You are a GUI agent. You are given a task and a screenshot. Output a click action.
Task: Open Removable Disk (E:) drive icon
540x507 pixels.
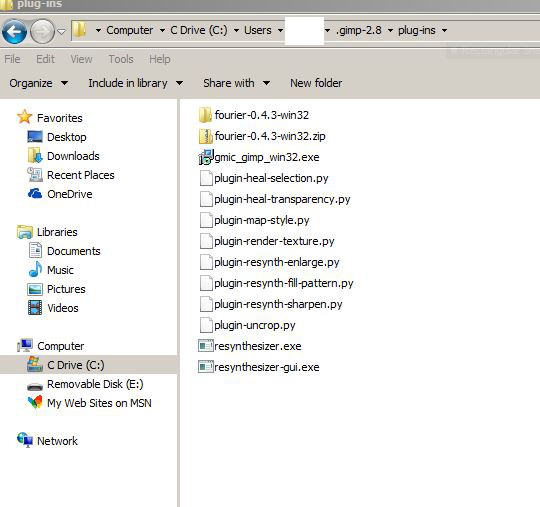coord(35,386)
